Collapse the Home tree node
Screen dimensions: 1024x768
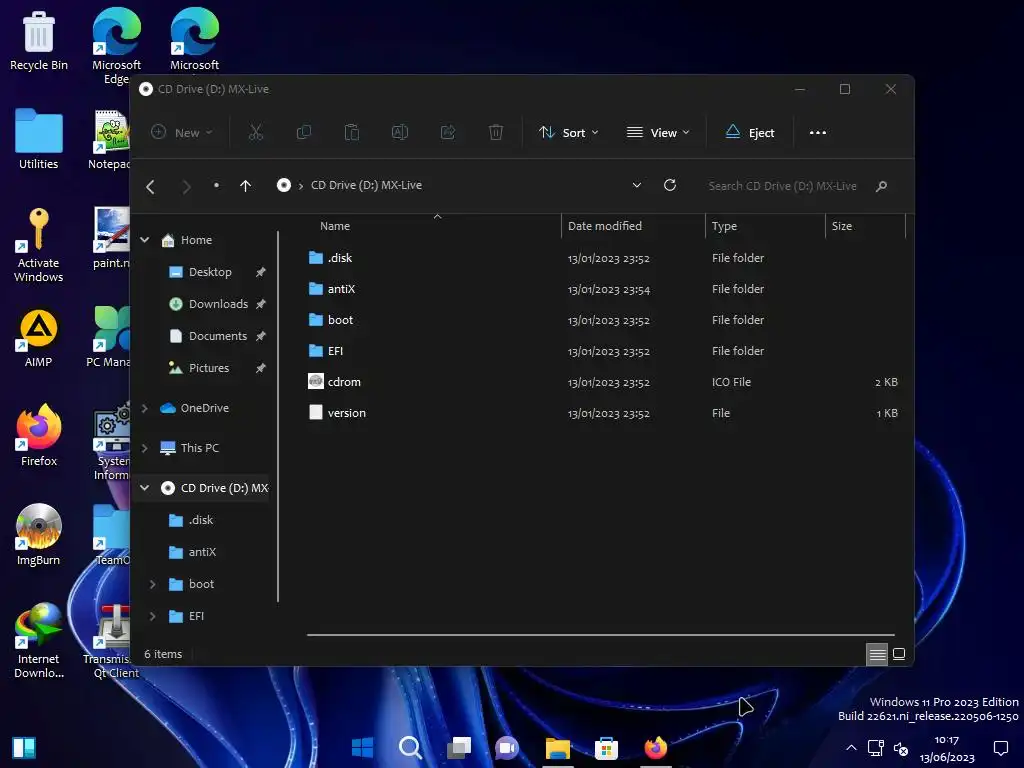click(145, 240)
